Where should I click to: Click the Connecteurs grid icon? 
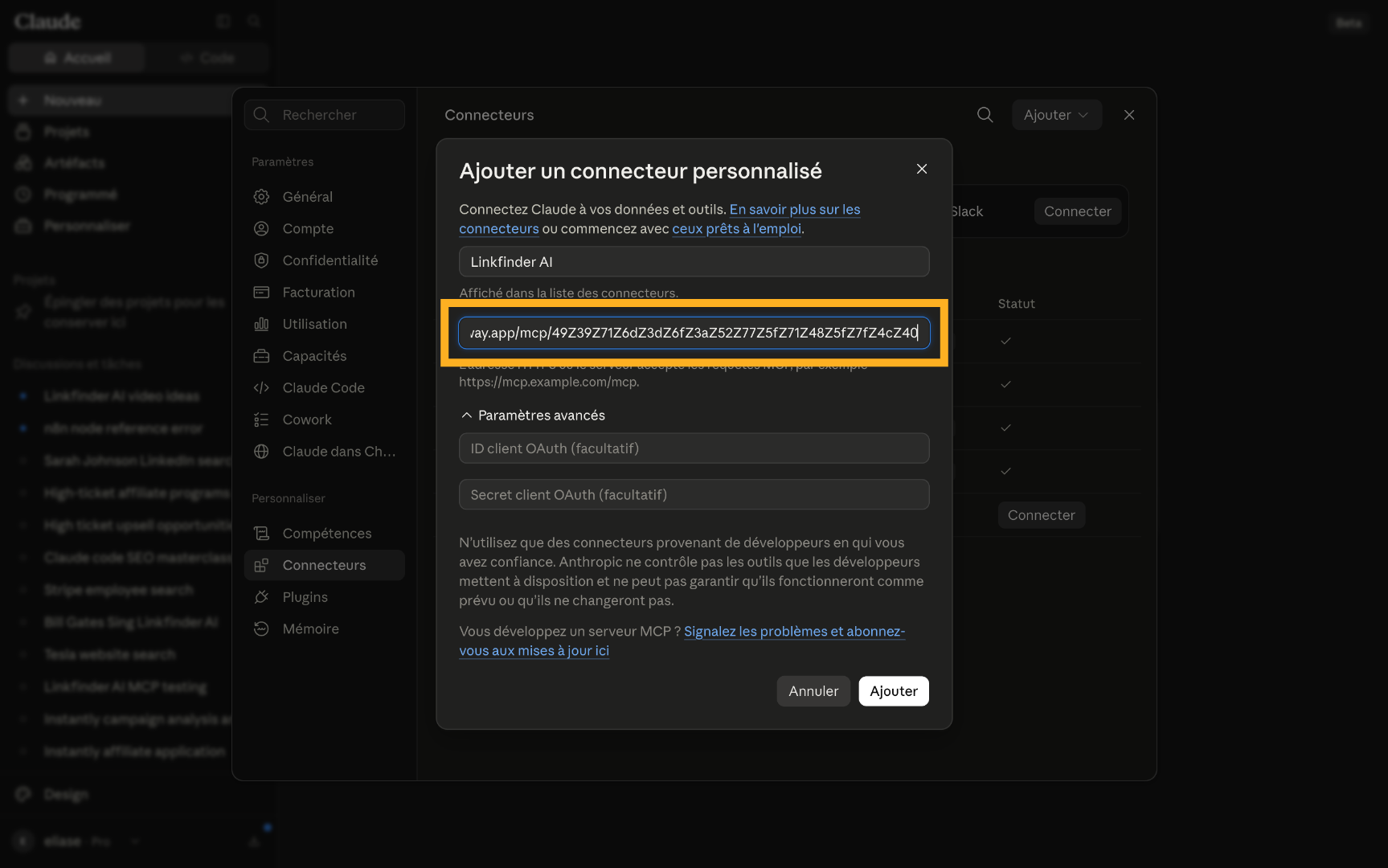point(261,565)
